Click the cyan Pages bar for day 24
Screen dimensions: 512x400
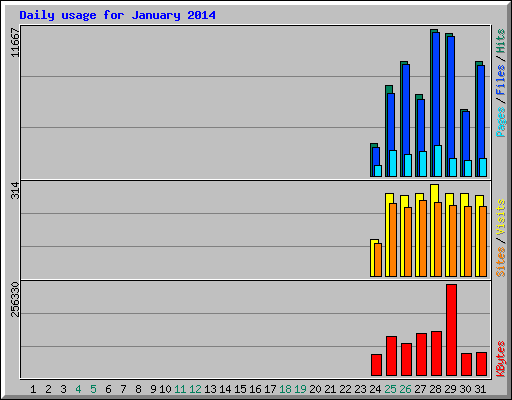coord(378,171)
